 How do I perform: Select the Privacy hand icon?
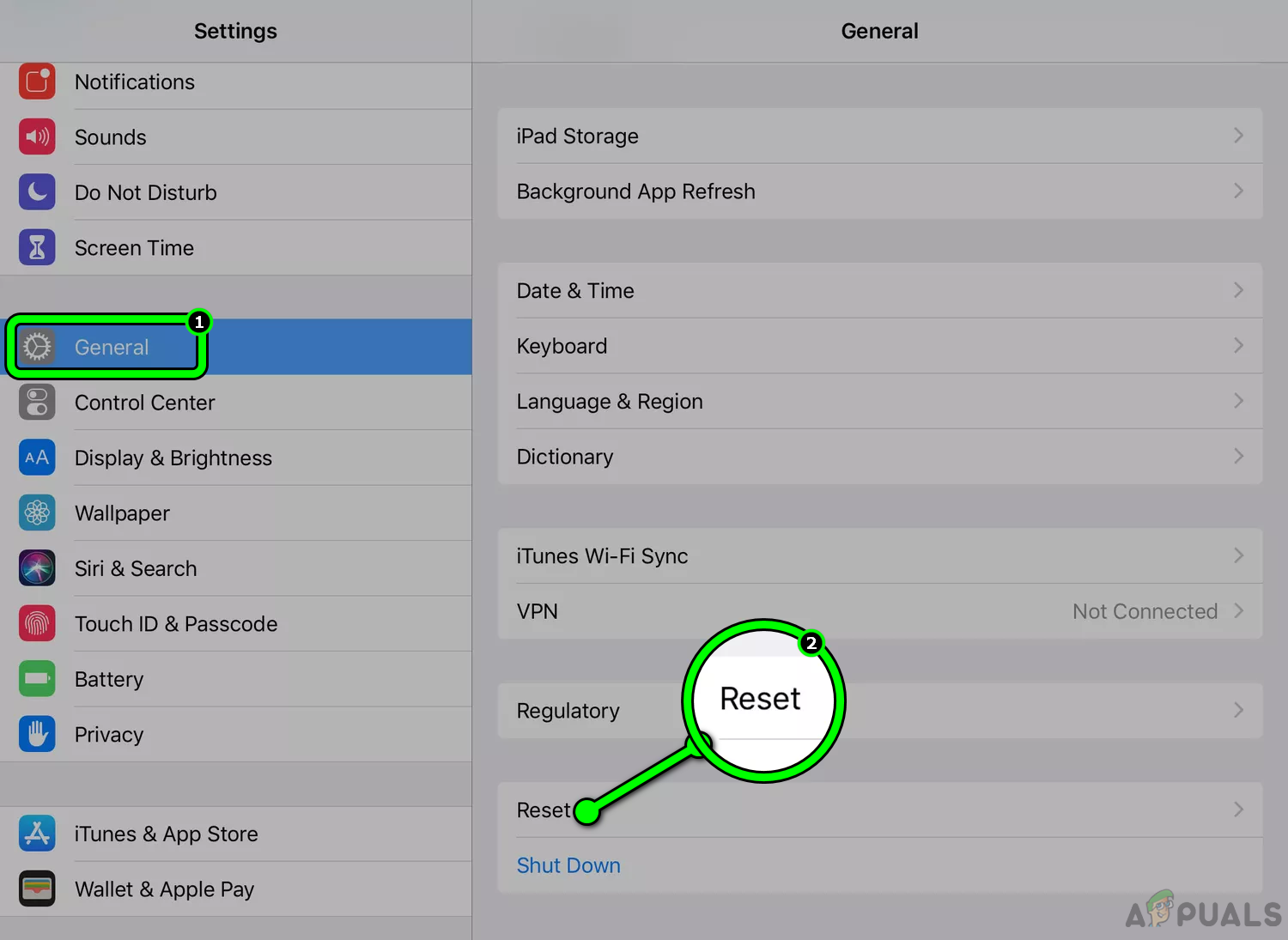click(37, 734)
